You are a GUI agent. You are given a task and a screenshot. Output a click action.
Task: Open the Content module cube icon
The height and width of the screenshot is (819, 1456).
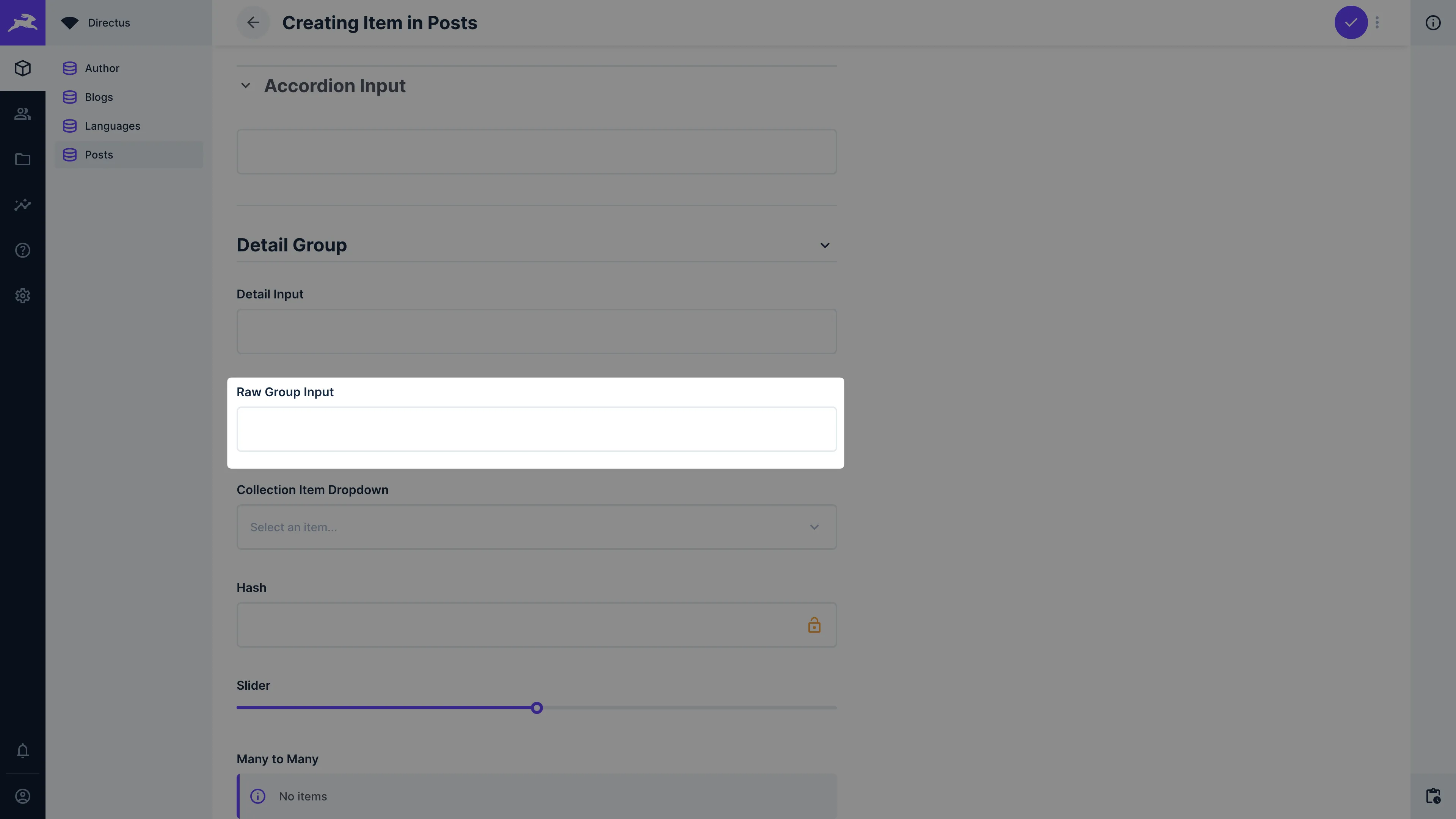coord(23,68)
